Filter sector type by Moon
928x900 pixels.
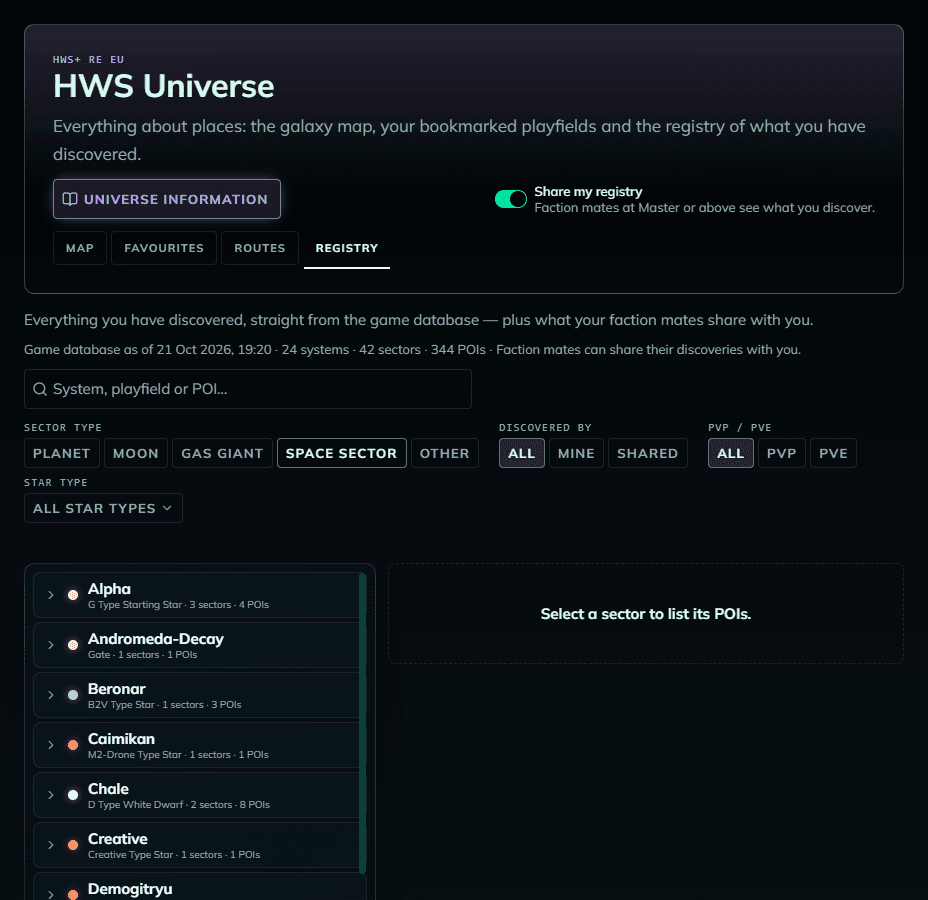[136, 453]
